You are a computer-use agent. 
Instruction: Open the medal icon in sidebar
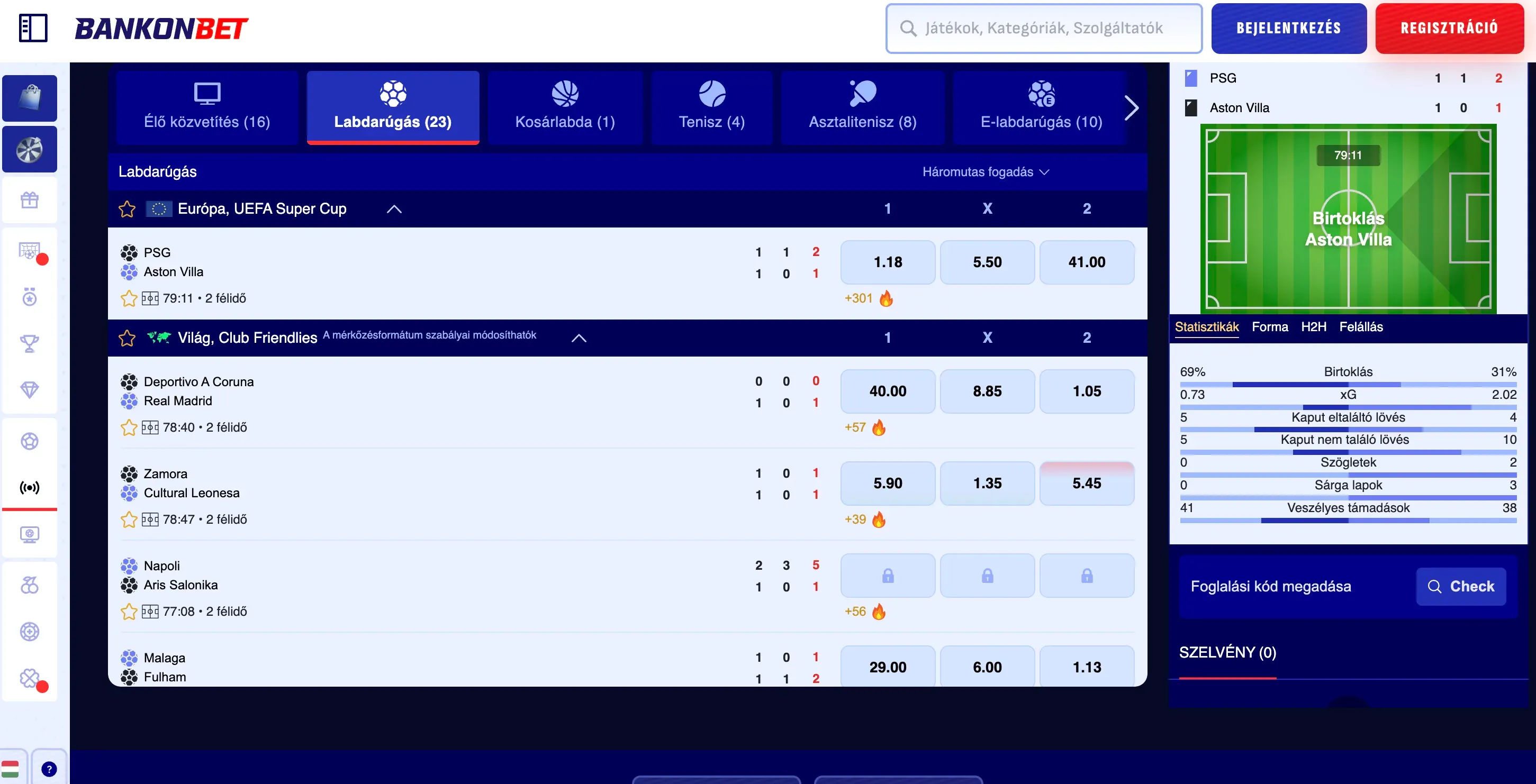pyautogui.click(x=29, y=296)
